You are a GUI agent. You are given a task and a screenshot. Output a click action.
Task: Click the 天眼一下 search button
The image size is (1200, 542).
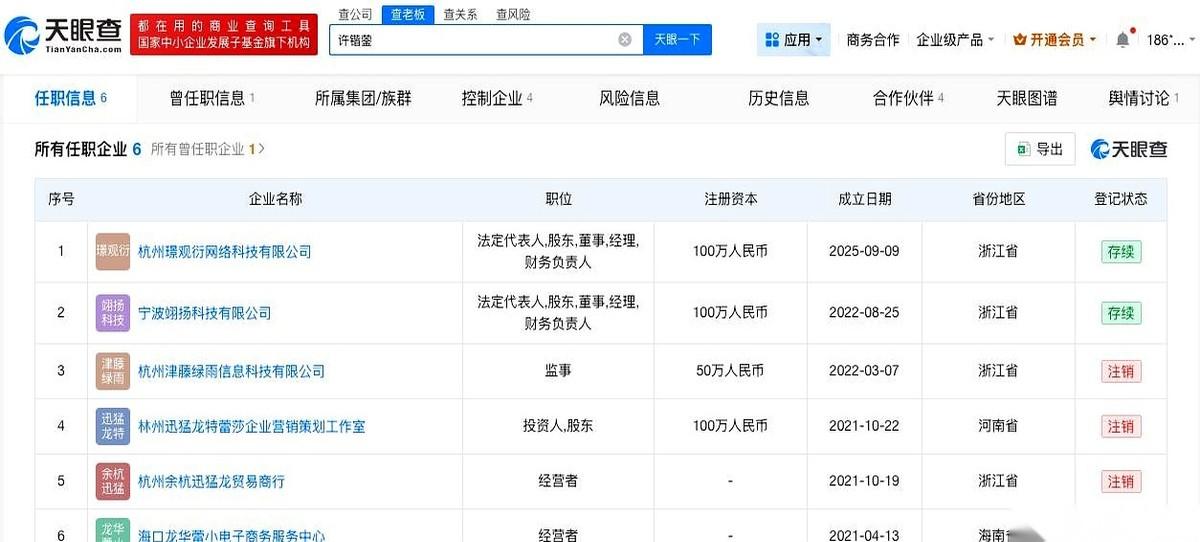(677, 40)
